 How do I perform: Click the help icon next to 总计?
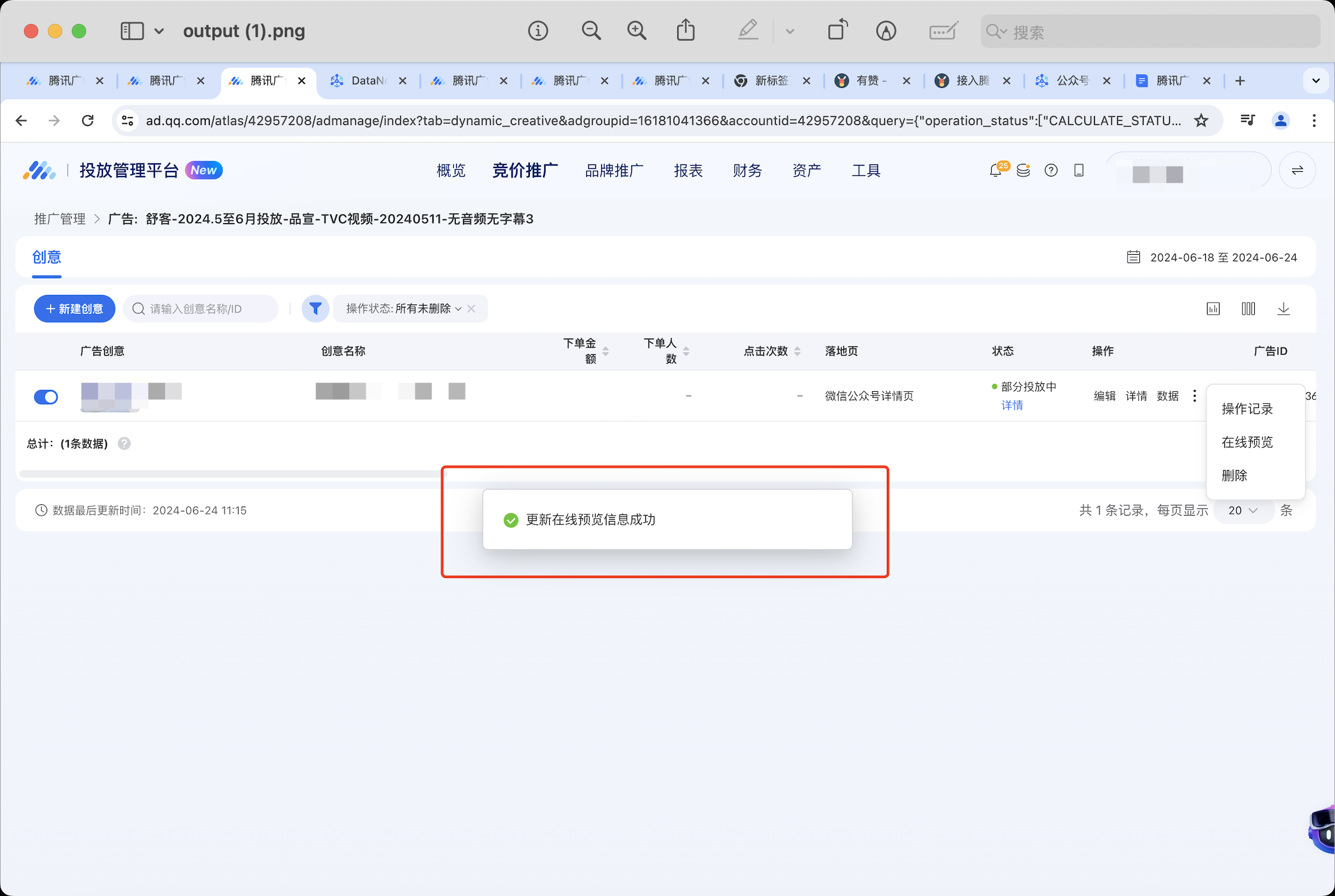[x=124, y=443]
